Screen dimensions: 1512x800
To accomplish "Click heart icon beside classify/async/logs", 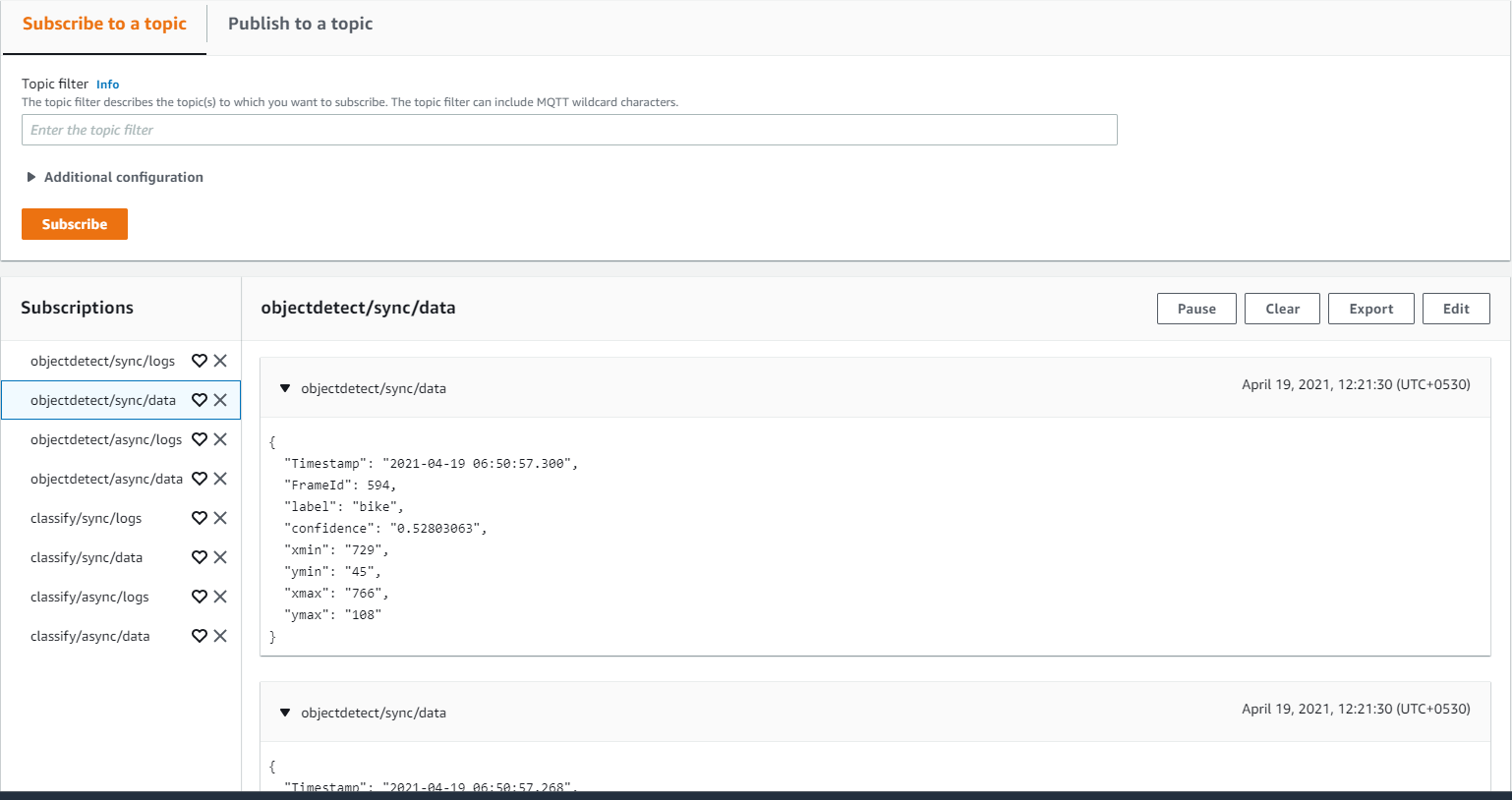I will [x=199, y=597].
